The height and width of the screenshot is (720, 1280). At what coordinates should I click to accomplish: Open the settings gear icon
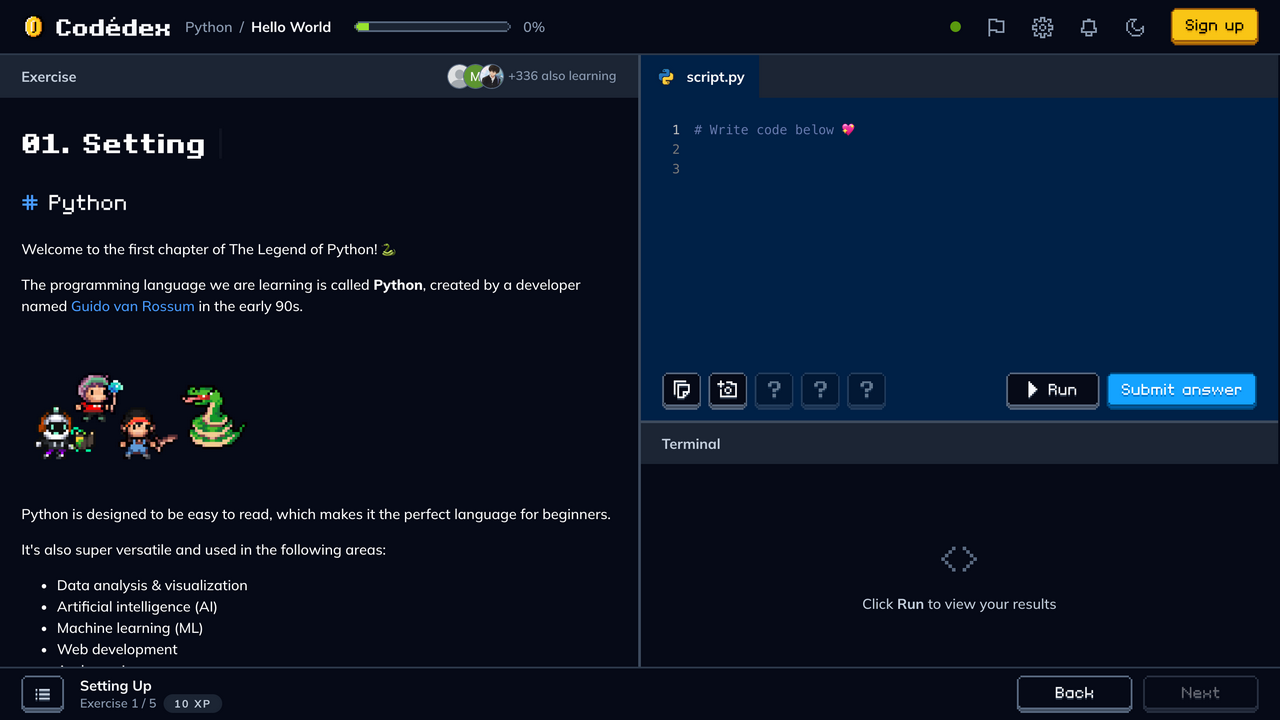click(1042, 27)
